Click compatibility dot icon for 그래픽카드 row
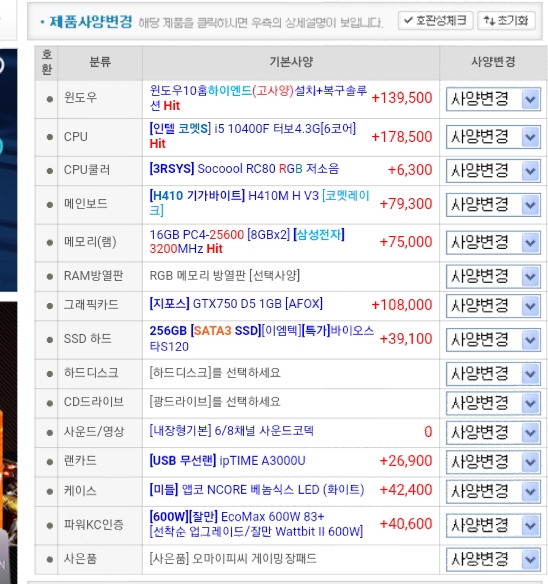This screenshot has height=584, width=548. coord(50,306)
